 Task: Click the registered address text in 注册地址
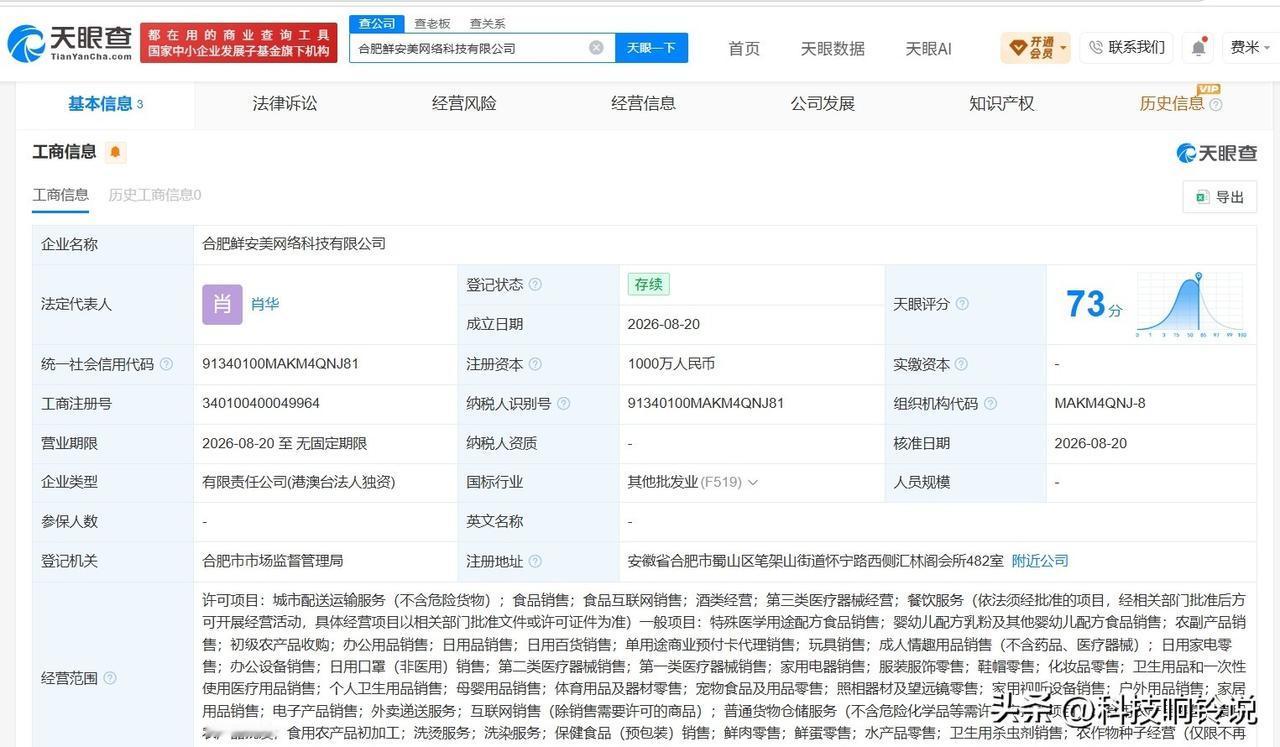[815, 562]
